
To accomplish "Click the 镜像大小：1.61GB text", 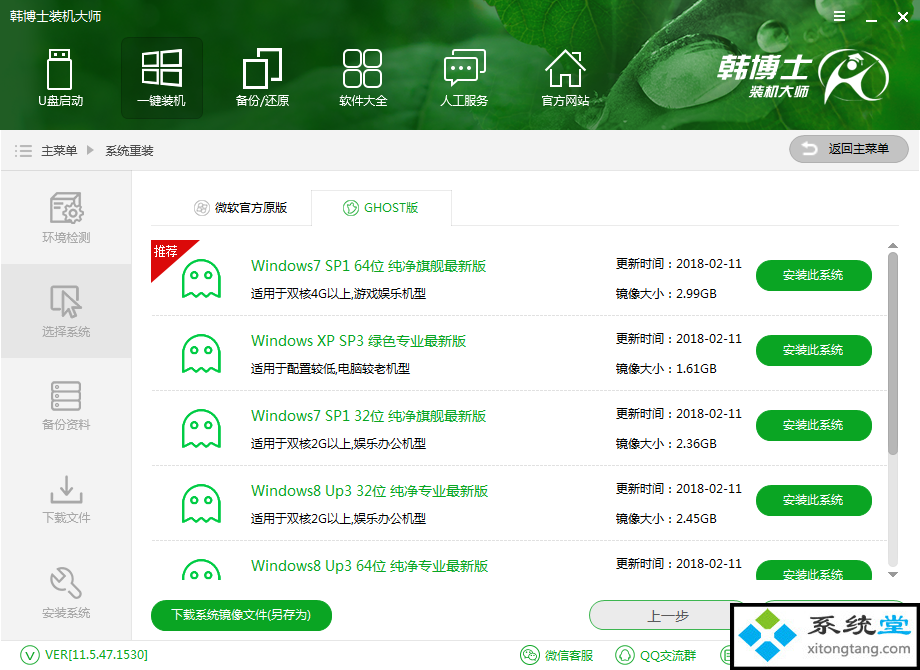I will click(x=666, y=368).
